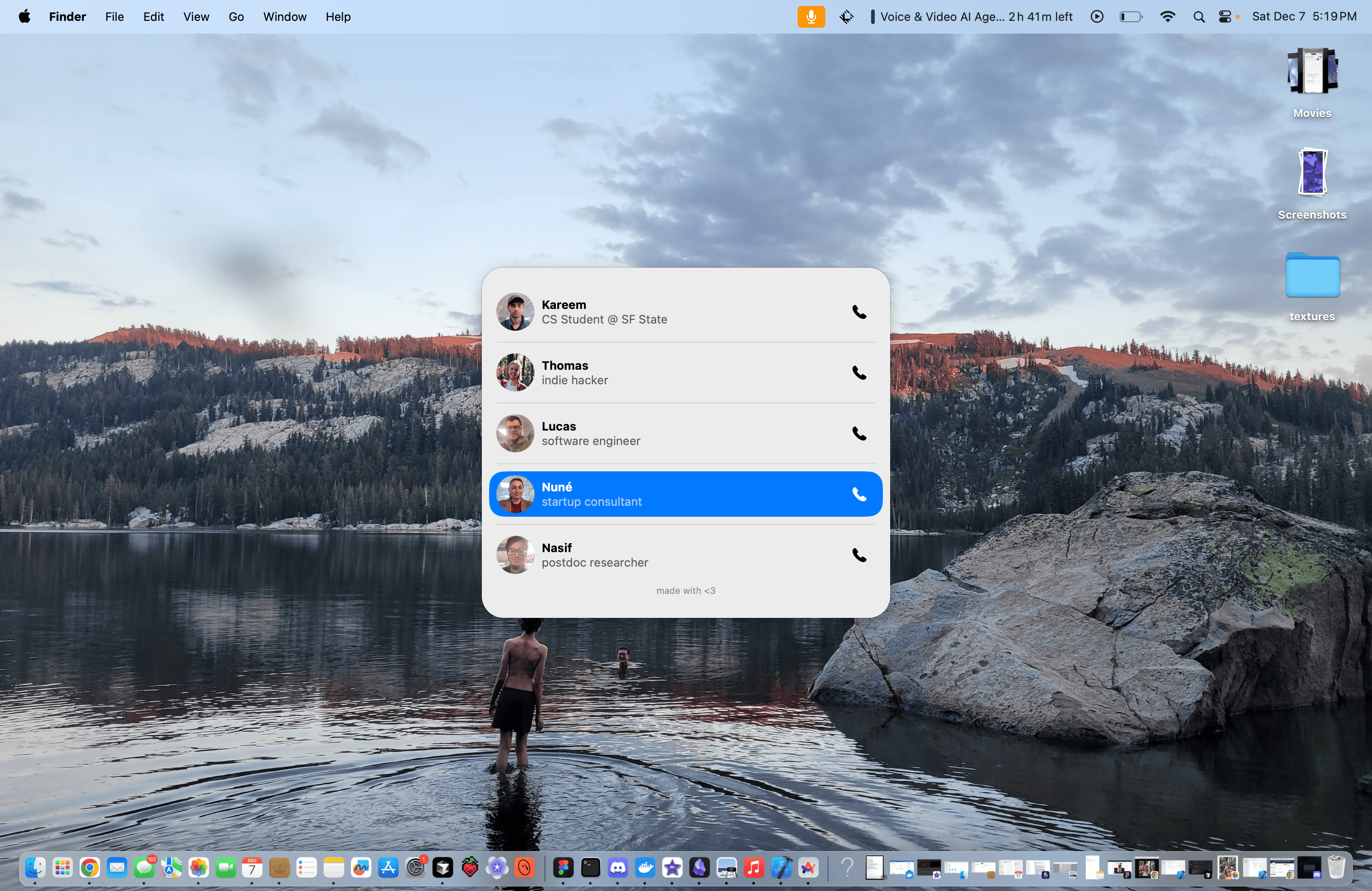Click the orange microphone menu bar icon
1372x891 pixels.
pyautogui.click(x=810, y=17)
